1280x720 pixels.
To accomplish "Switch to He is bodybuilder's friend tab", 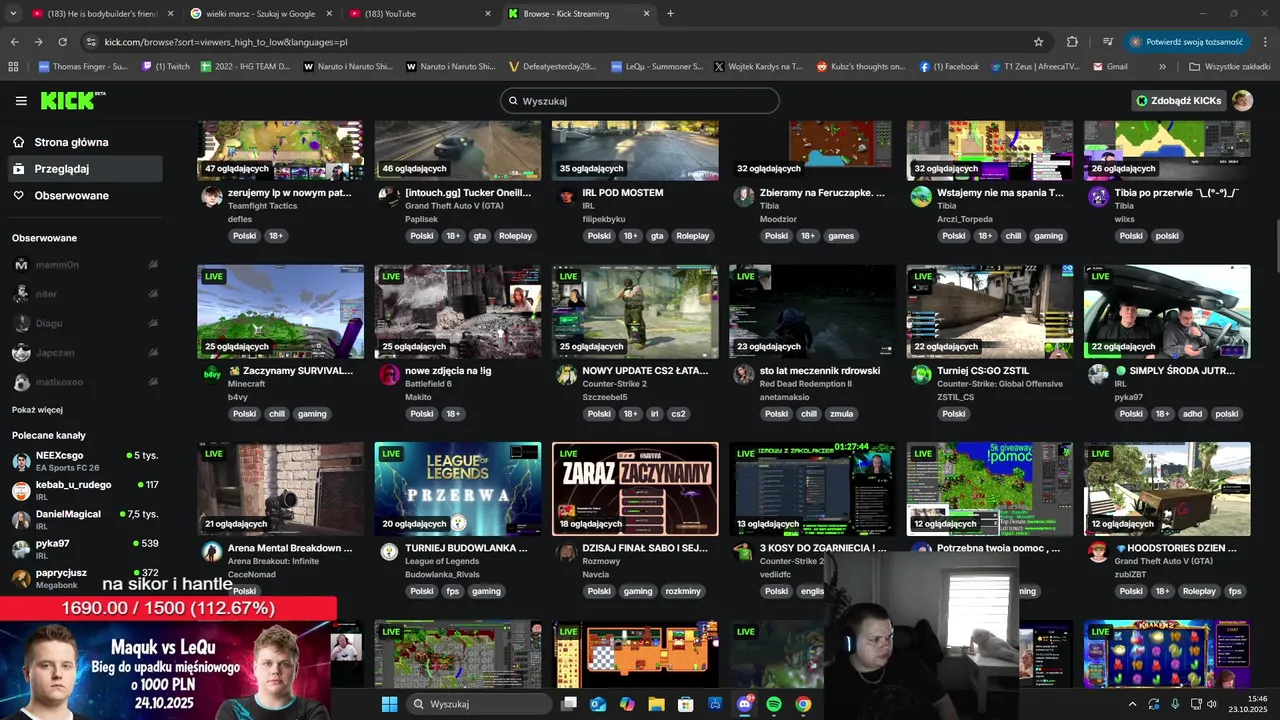I will pos(100,13).
